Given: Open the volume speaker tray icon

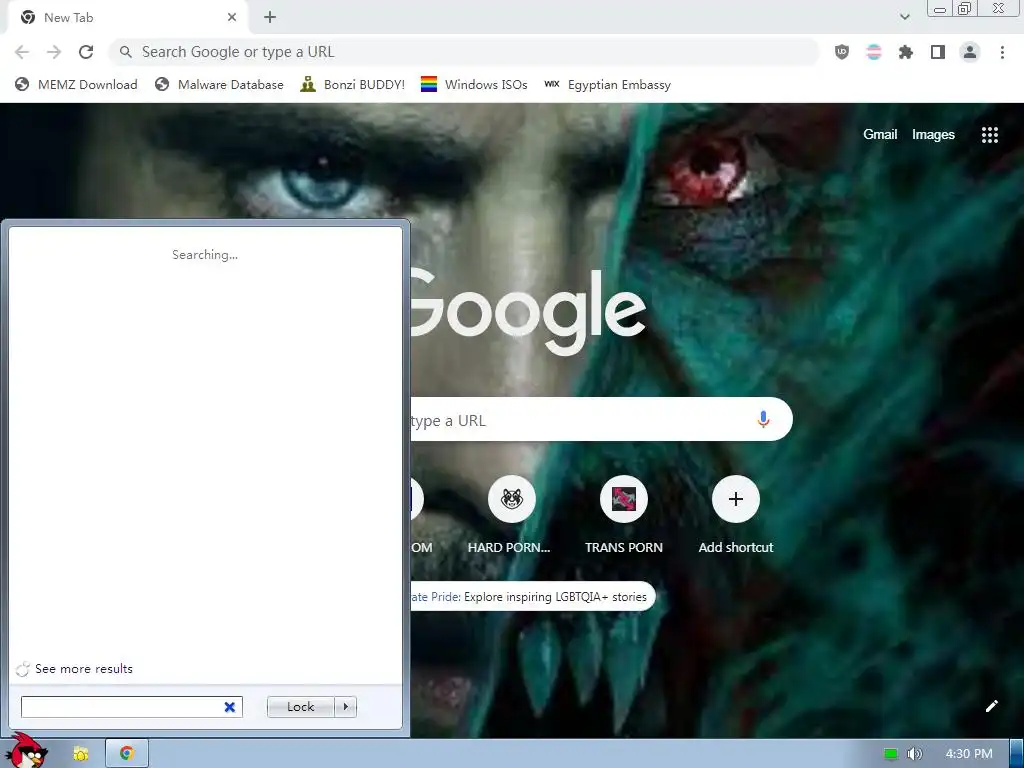Looking at the screenshot, I should (914, 754).
